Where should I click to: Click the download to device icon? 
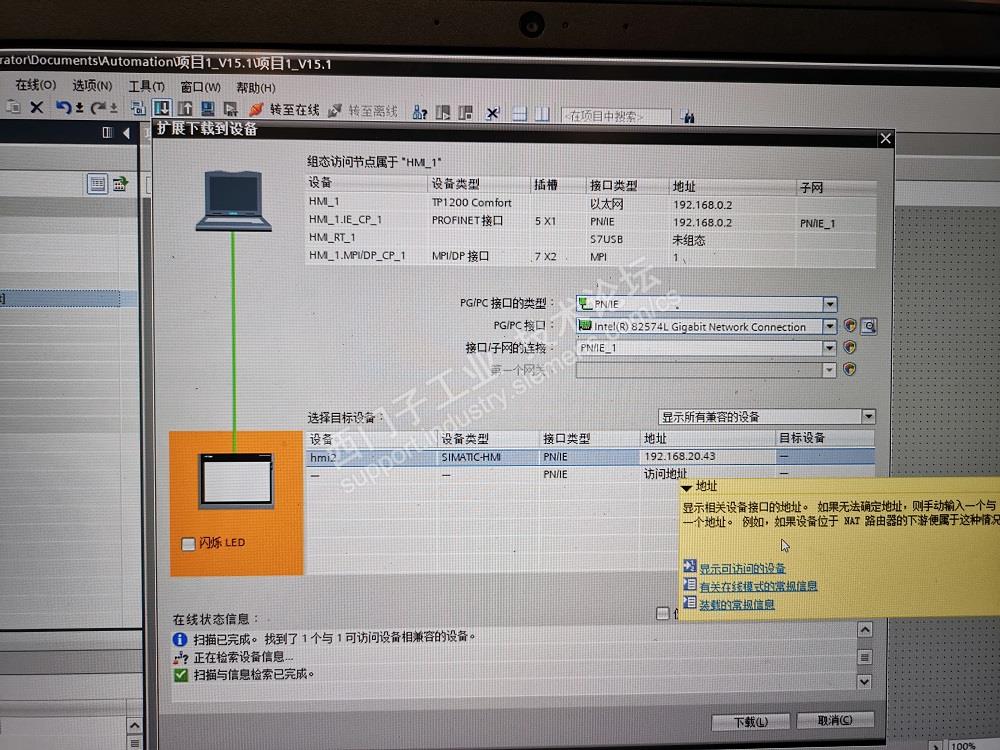point(161,108)
